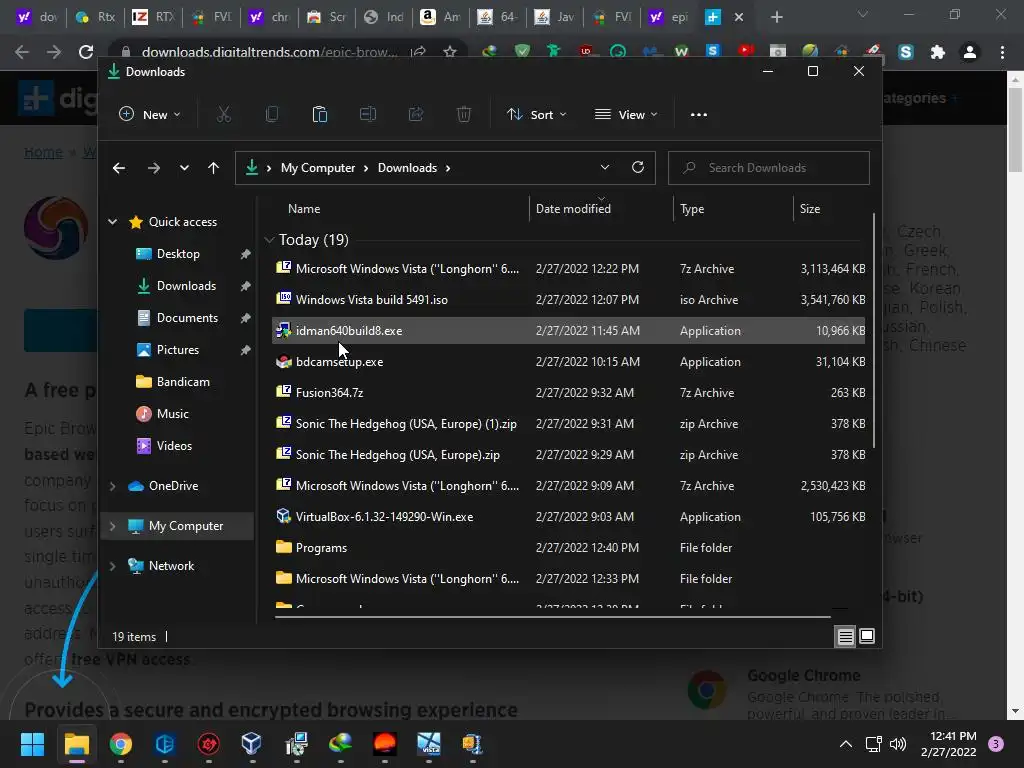The width and height of the screenshot is (1024, 768).
Task: Click the Home breadcrumb link on webpage
Action: point(43,152)
